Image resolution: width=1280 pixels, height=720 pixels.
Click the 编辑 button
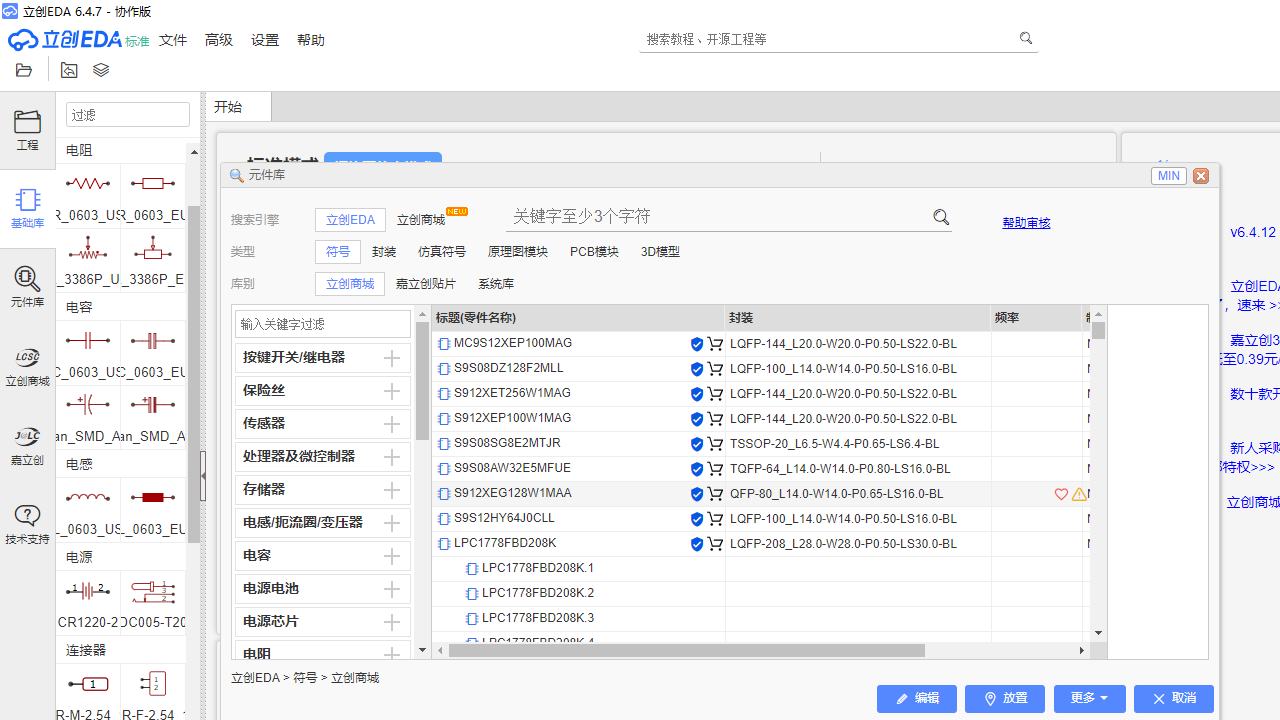pos(917,698)
